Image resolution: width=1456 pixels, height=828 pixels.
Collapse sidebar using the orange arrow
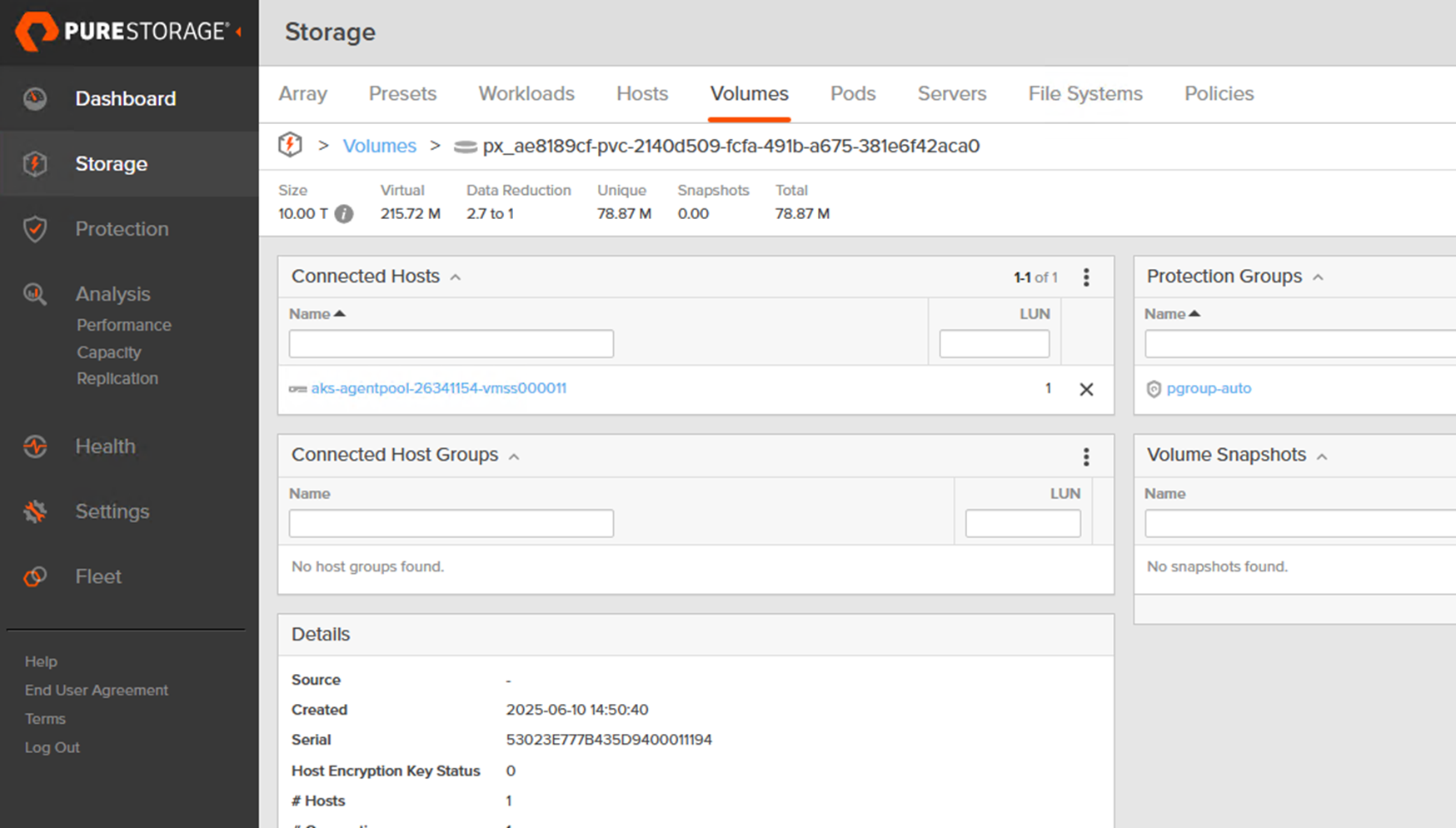(239, 32)
